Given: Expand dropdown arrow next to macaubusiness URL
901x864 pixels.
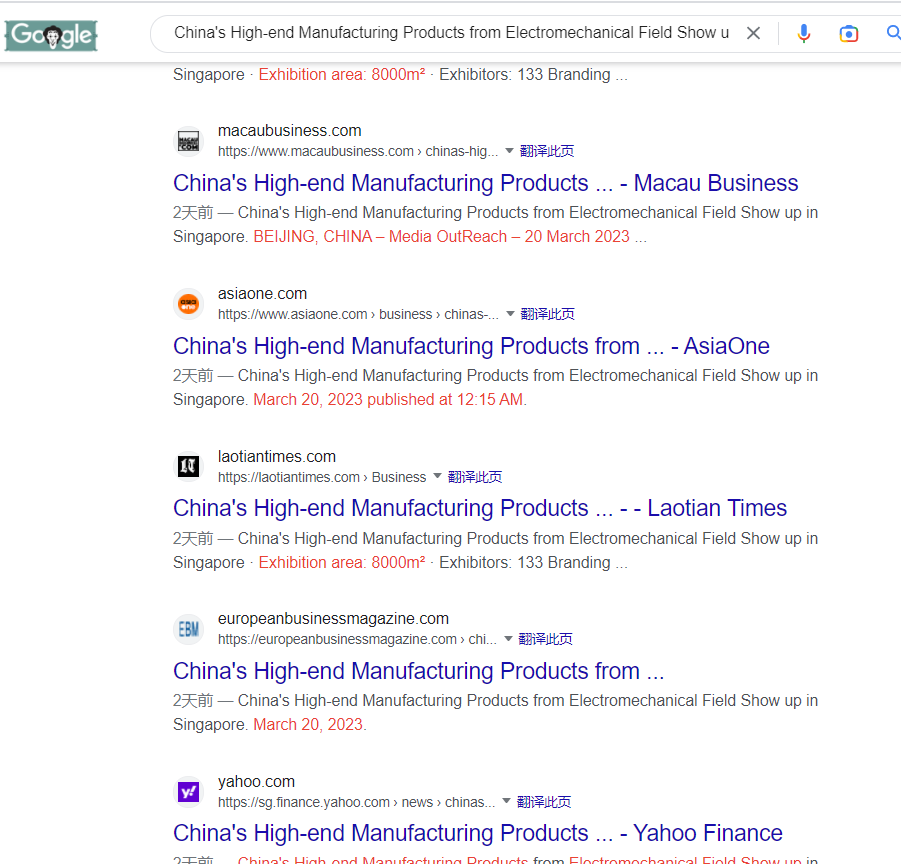Looking at the screenshot, I should pyautogui.click(x=509, y=151).
